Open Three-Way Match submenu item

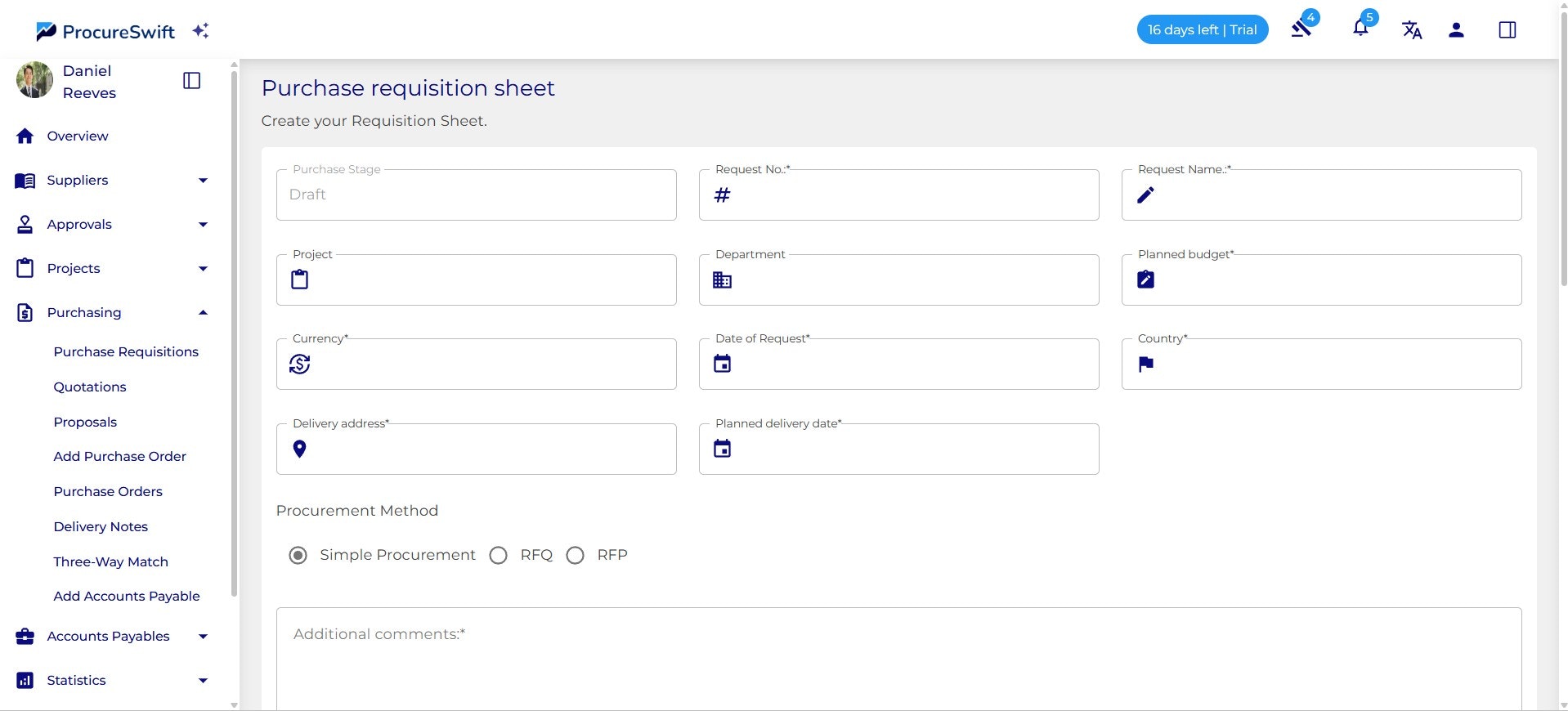[110, 561]
